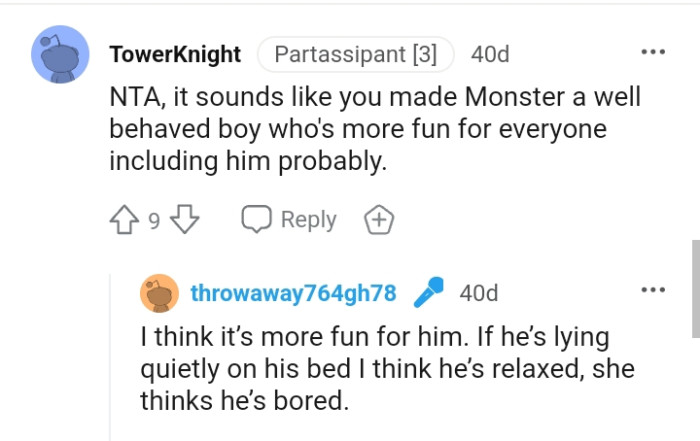This screenshot has width=700, height=441.
Task: Visit throwaway764gh78's user profile link
Action: pos(294,293)
